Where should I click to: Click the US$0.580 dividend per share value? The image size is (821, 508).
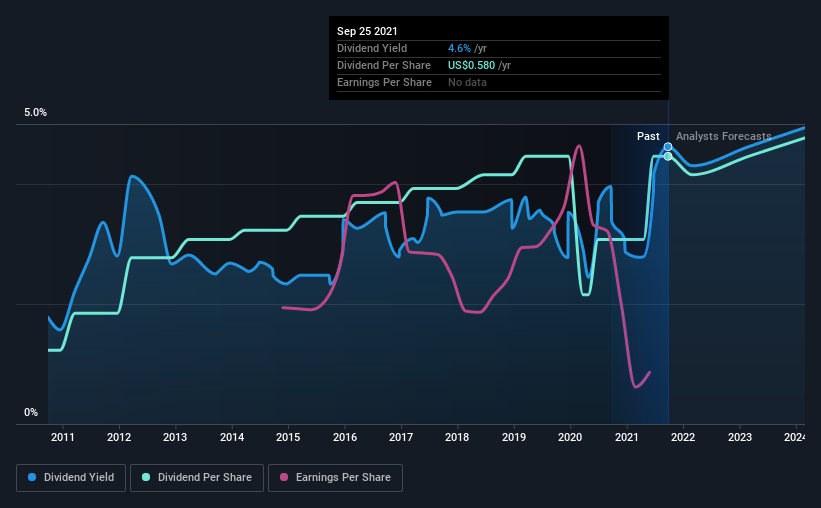(x=471, y=65)
